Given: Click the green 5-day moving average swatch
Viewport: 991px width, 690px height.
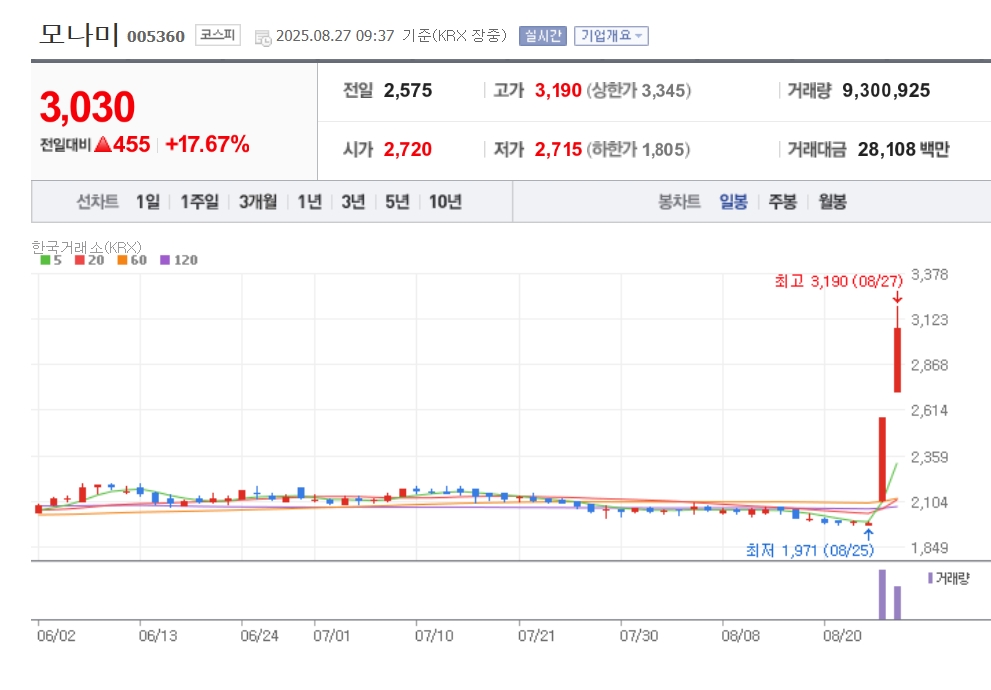Looking at the screenshot, I should click(x=46, y=260).
